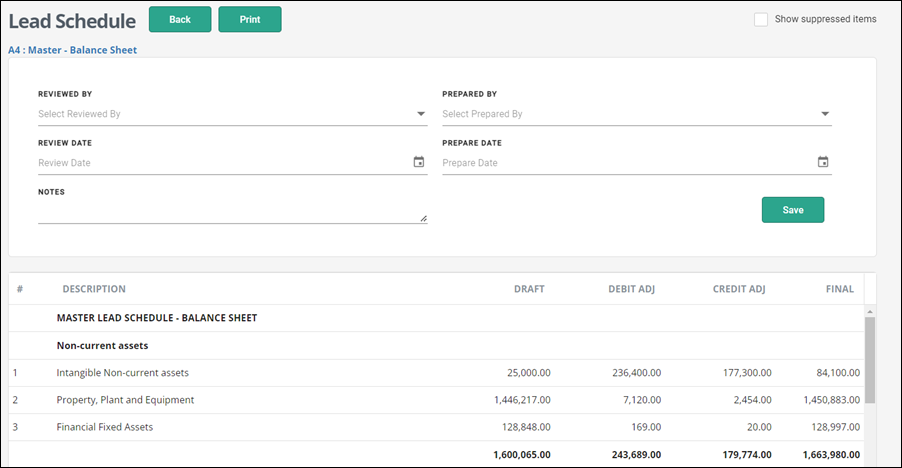The width and height of the screenshot is (902, 468).
Task: Click into the Notes text area
Action: (232, 212)
